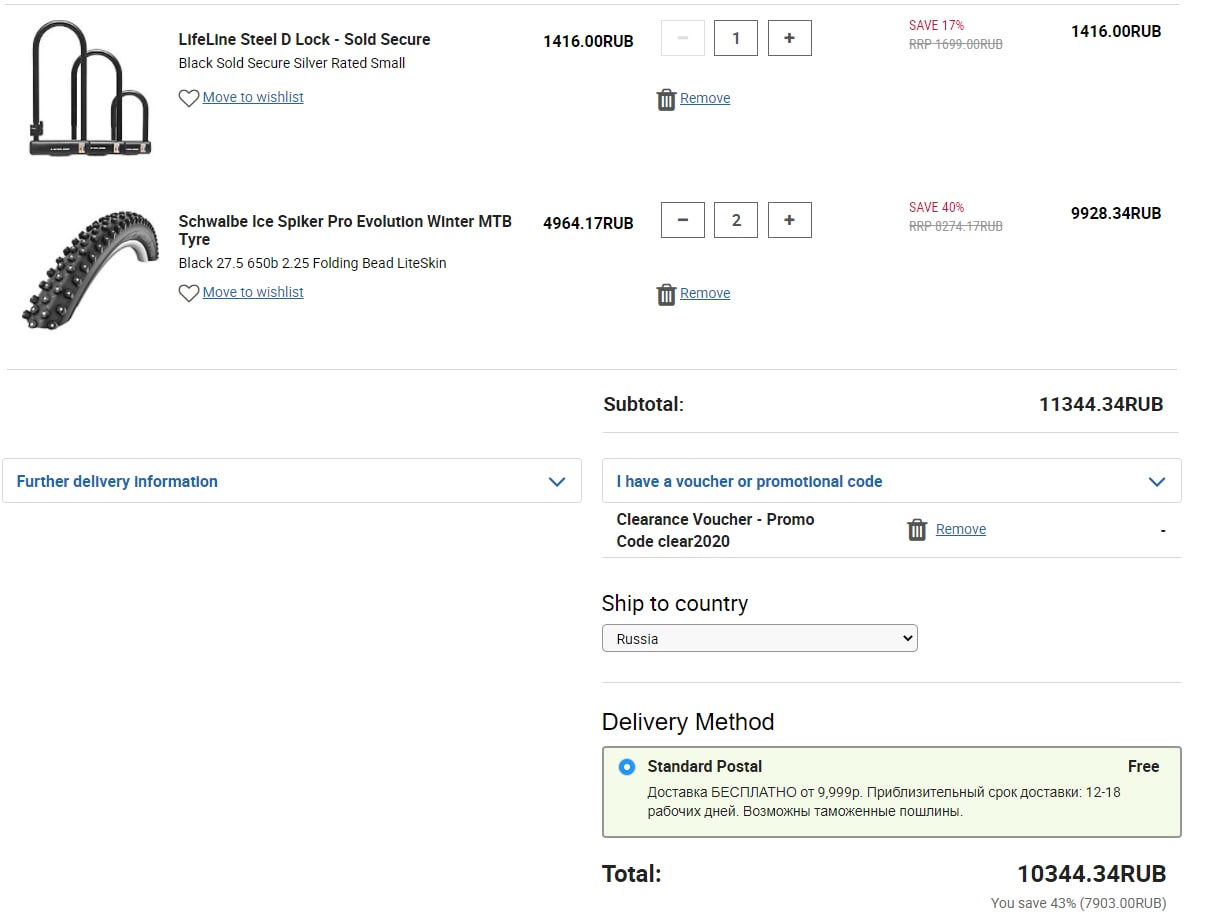The height and width of the screenshot is (919, 1214).
Task: Increase quantity of LifeLine D Lock
Action: 790,38
